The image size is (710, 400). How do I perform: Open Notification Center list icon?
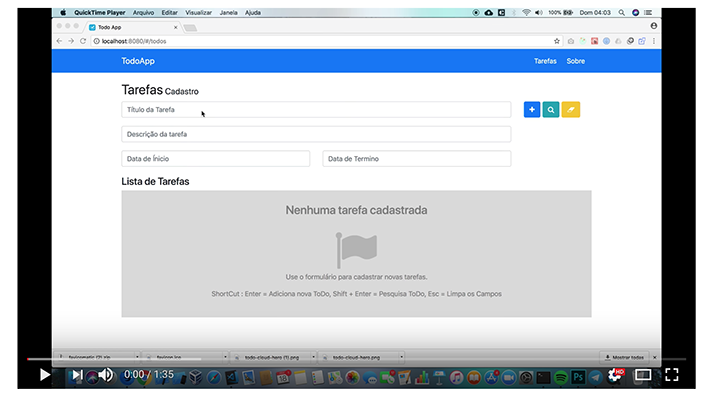tap(648, 13)
